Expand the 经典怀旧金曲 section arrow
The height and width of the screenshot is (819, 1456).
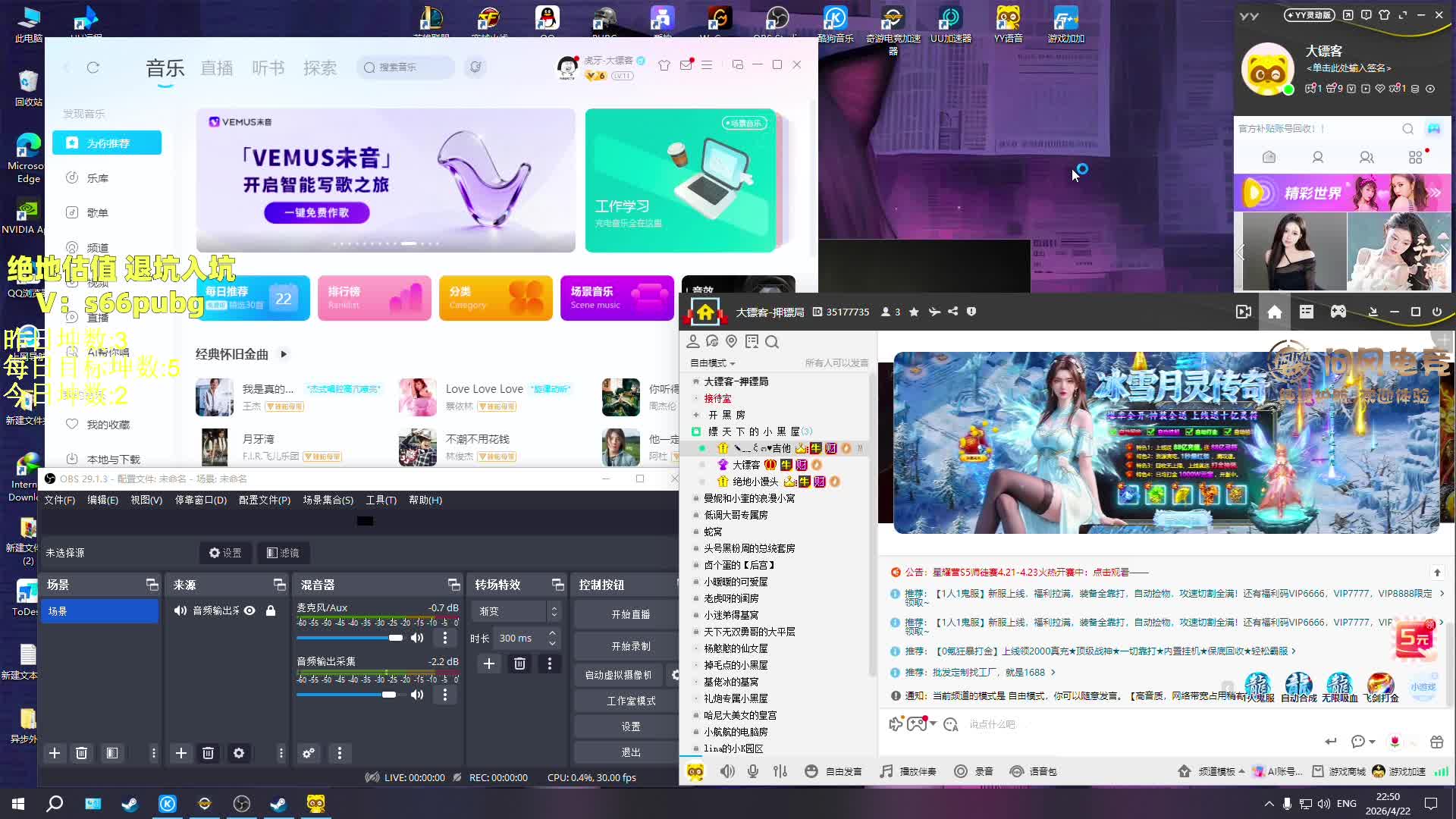[284, 354]
